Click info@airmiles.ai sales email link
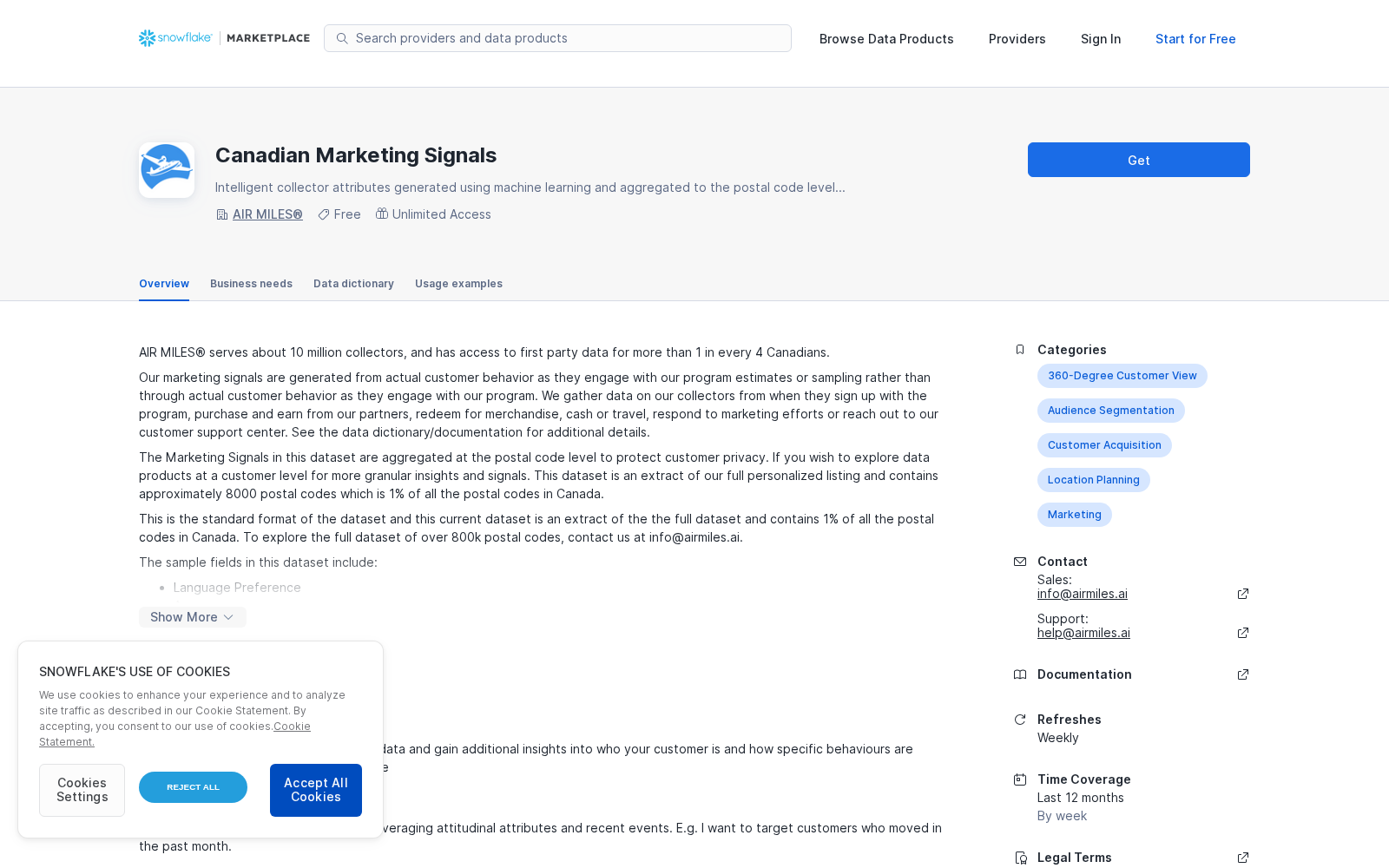Image resolution: width=1389 pixels, height=868 pixels. (x=1082, y=594)
